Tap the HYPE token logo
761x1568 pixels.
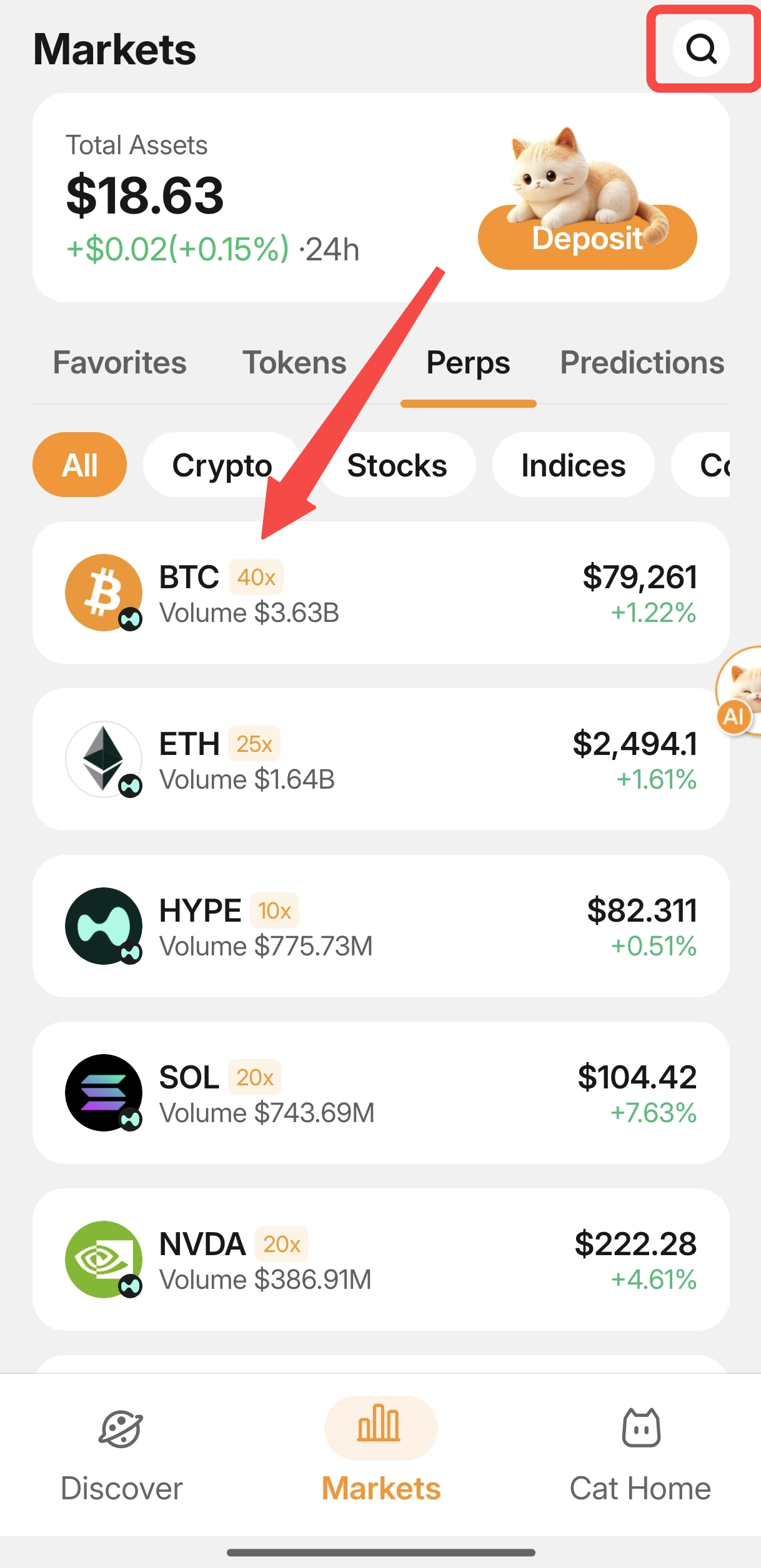pyautogui.click(x=104, y=925)
